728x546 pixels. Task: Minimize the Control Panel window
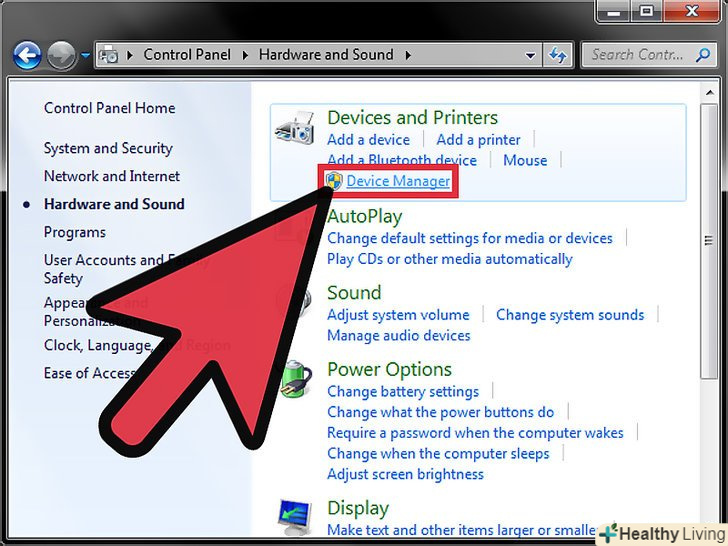614,12
